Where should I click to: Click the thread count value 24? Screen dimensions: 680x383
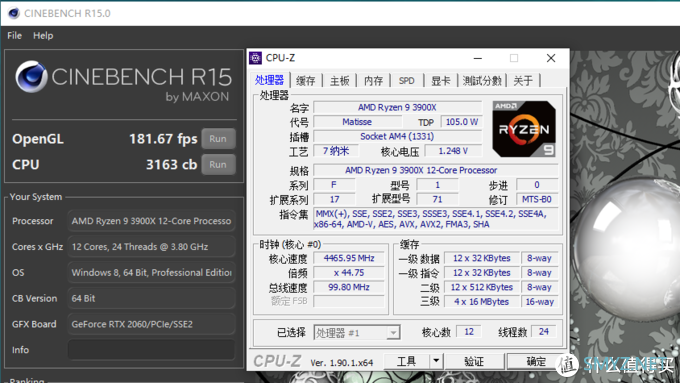544,332
